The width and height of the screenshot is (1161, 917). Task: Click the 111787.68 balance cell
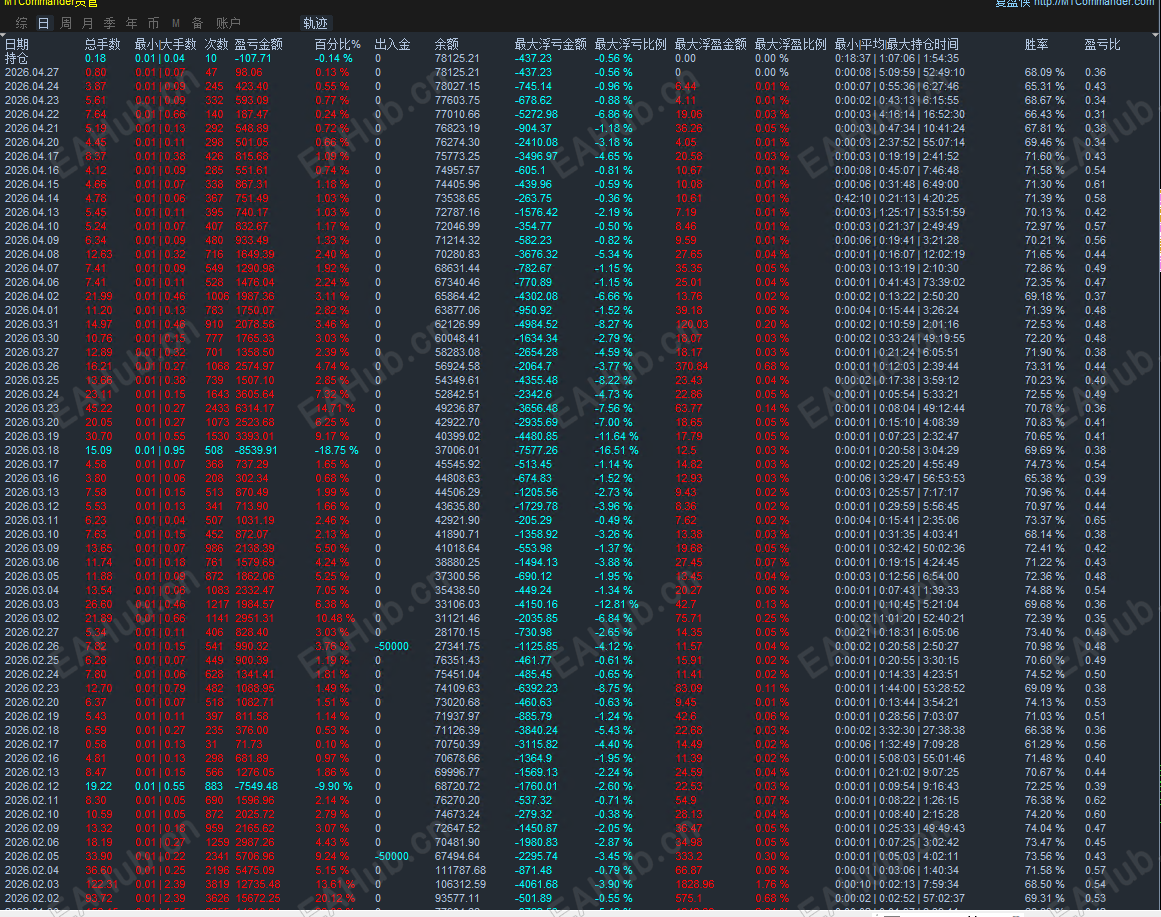[x=461, y=870]
